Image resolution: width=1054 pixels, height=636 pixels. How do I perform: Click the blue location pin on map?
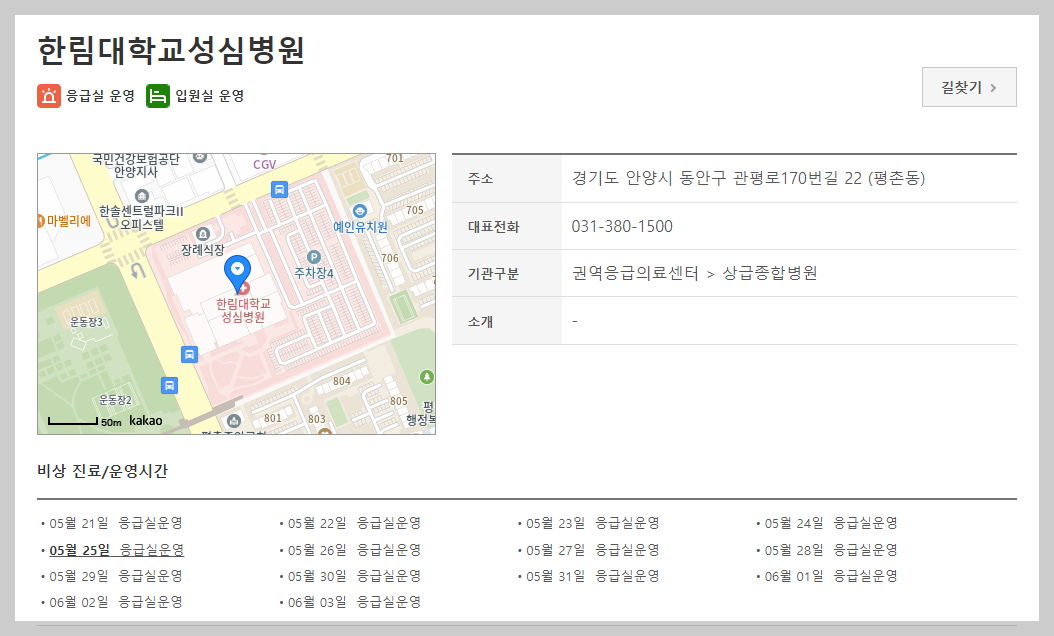point(237,274)
